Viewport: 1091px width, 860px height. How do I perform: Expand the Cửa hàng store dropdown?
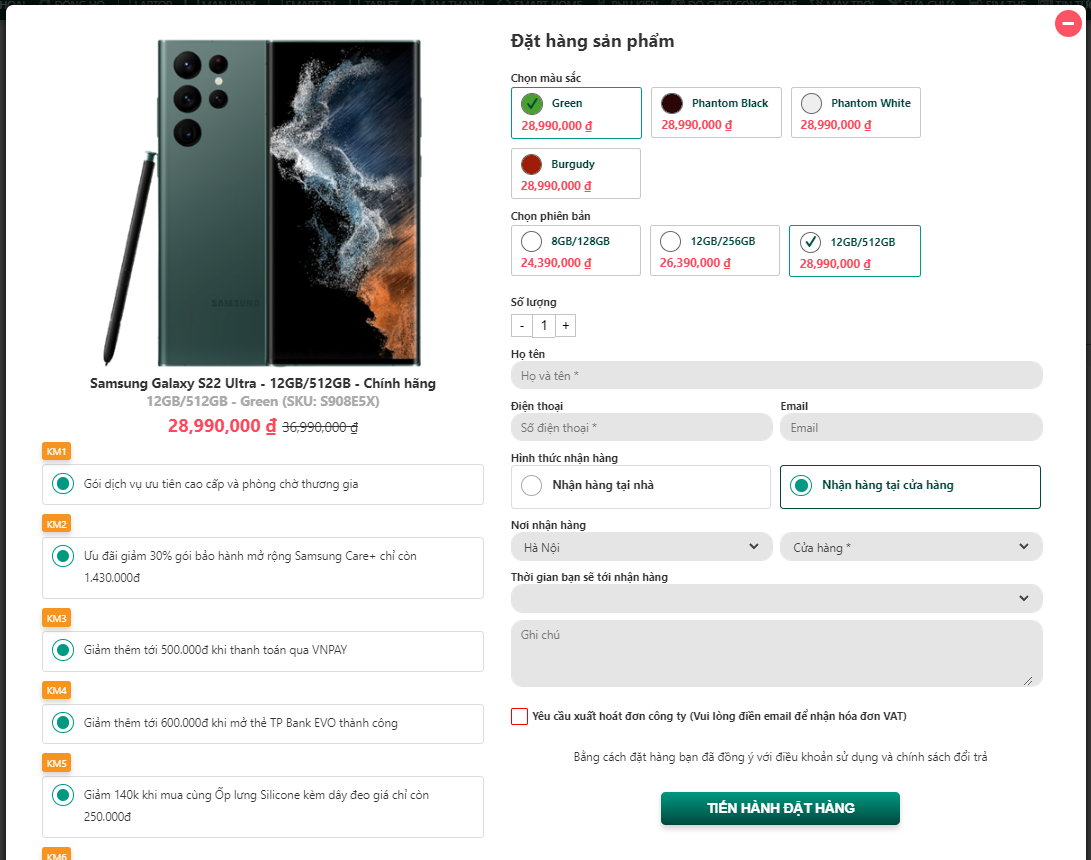point(910,547)
